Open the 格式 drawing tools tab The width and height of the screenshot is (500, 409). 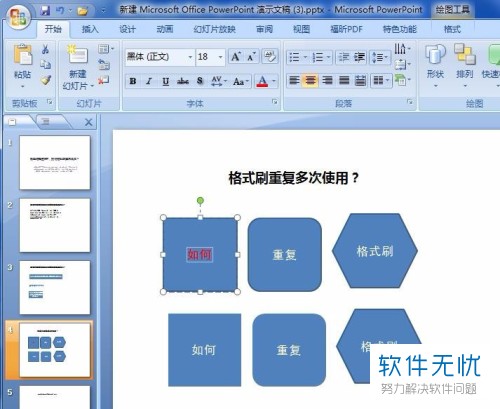(452, 29)
